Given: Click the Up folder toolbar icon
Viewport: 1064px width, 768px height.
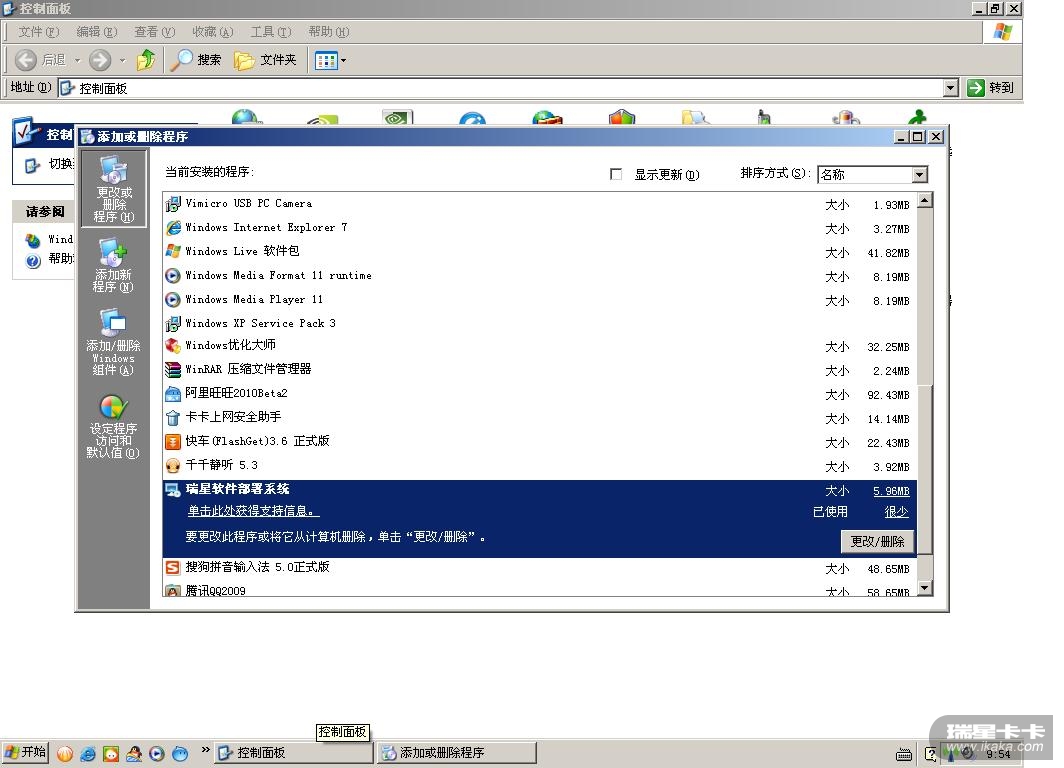Looking at the screenshot, I should point(145,60).
